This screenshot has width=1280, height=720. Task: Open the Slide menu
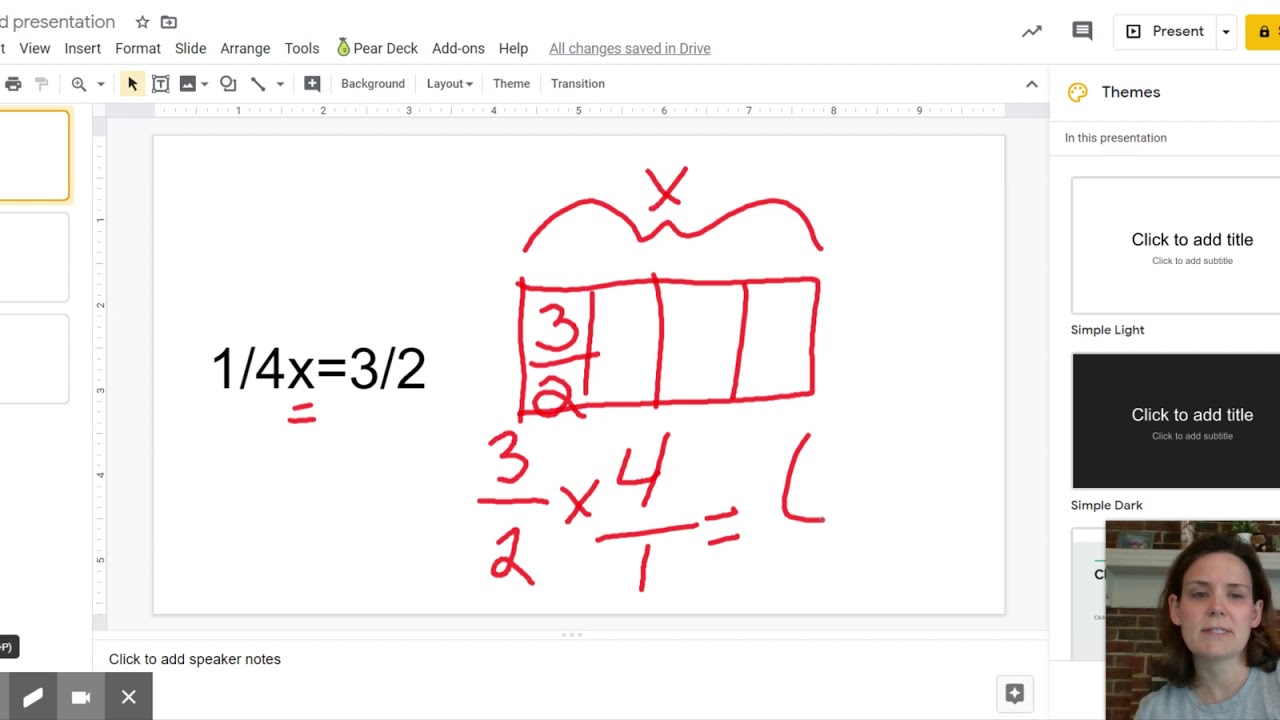(190, 48)
